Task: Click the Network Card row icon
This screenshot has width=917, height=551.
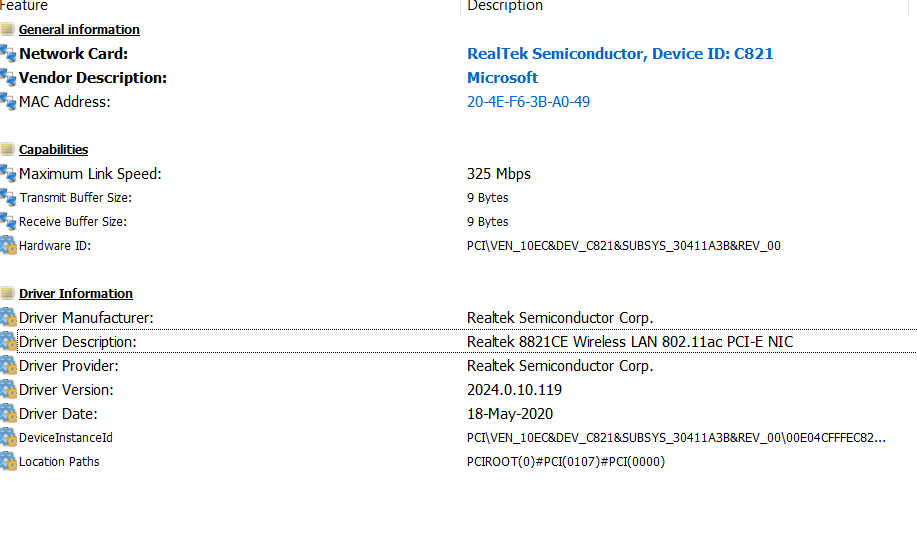Action: tap(8, 54)
